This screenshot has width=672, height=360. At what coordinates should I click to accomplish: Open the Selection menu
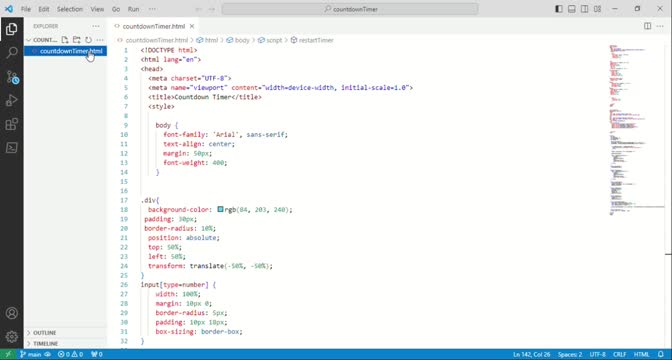point(70,9)
